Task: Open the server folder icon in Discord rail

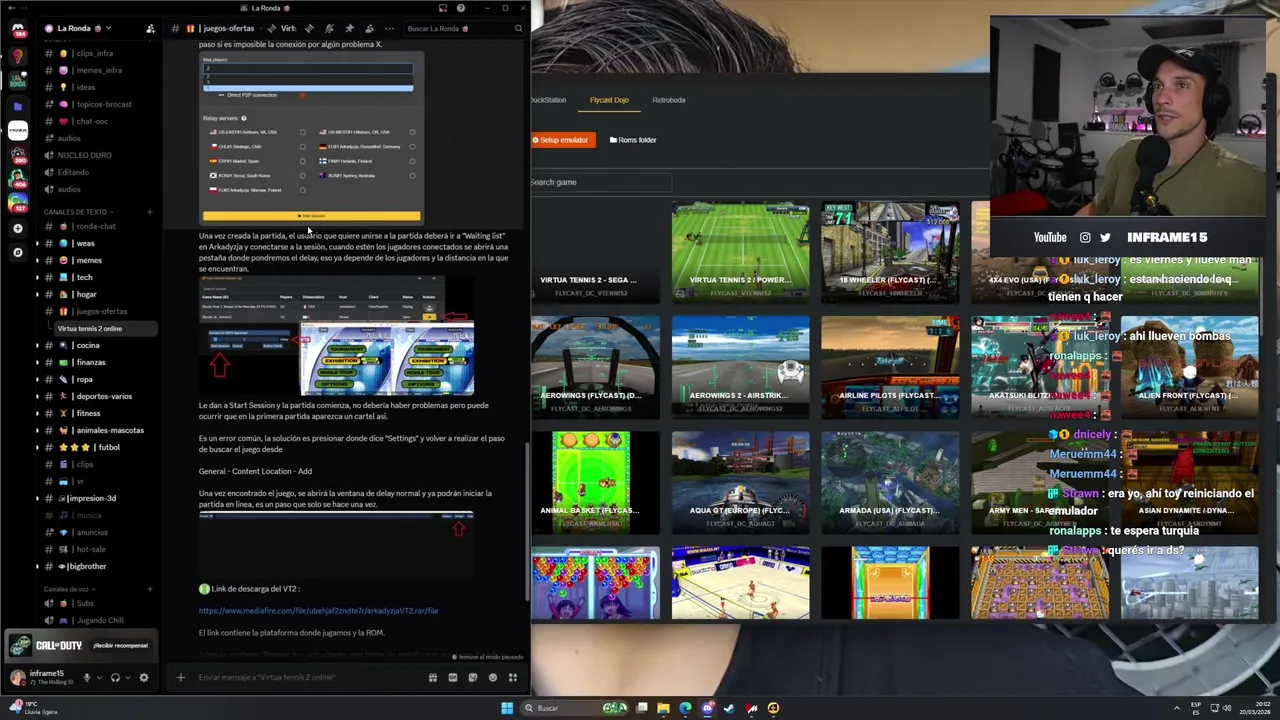Action: click(x=17, y=106)
